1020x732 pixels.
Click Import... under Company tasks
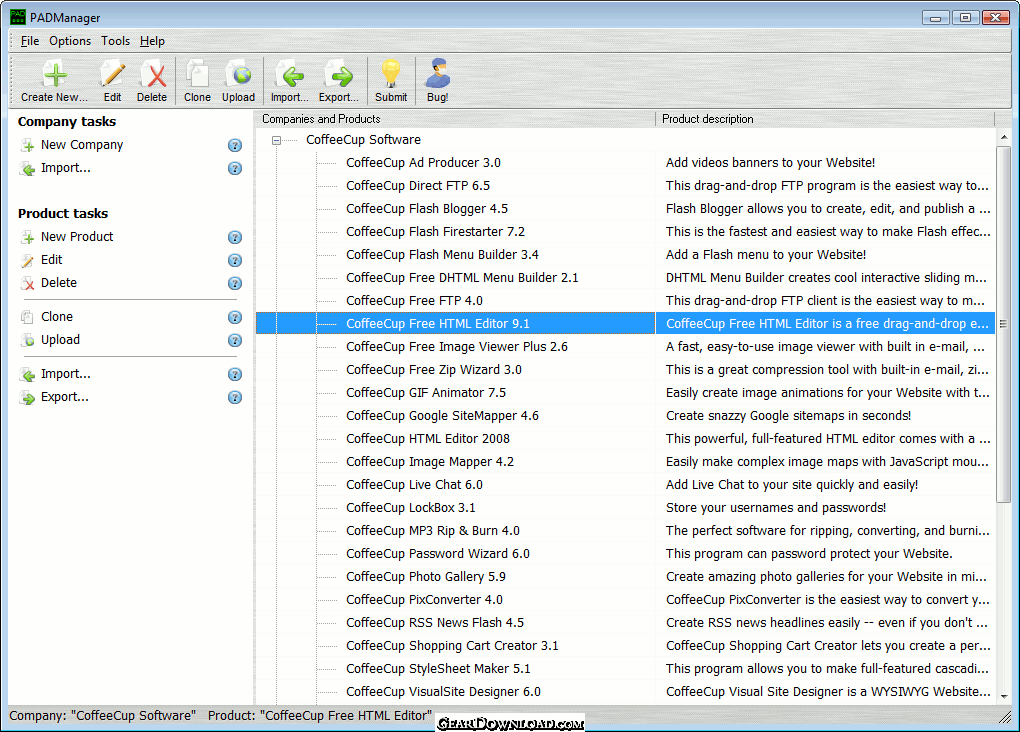66,168
